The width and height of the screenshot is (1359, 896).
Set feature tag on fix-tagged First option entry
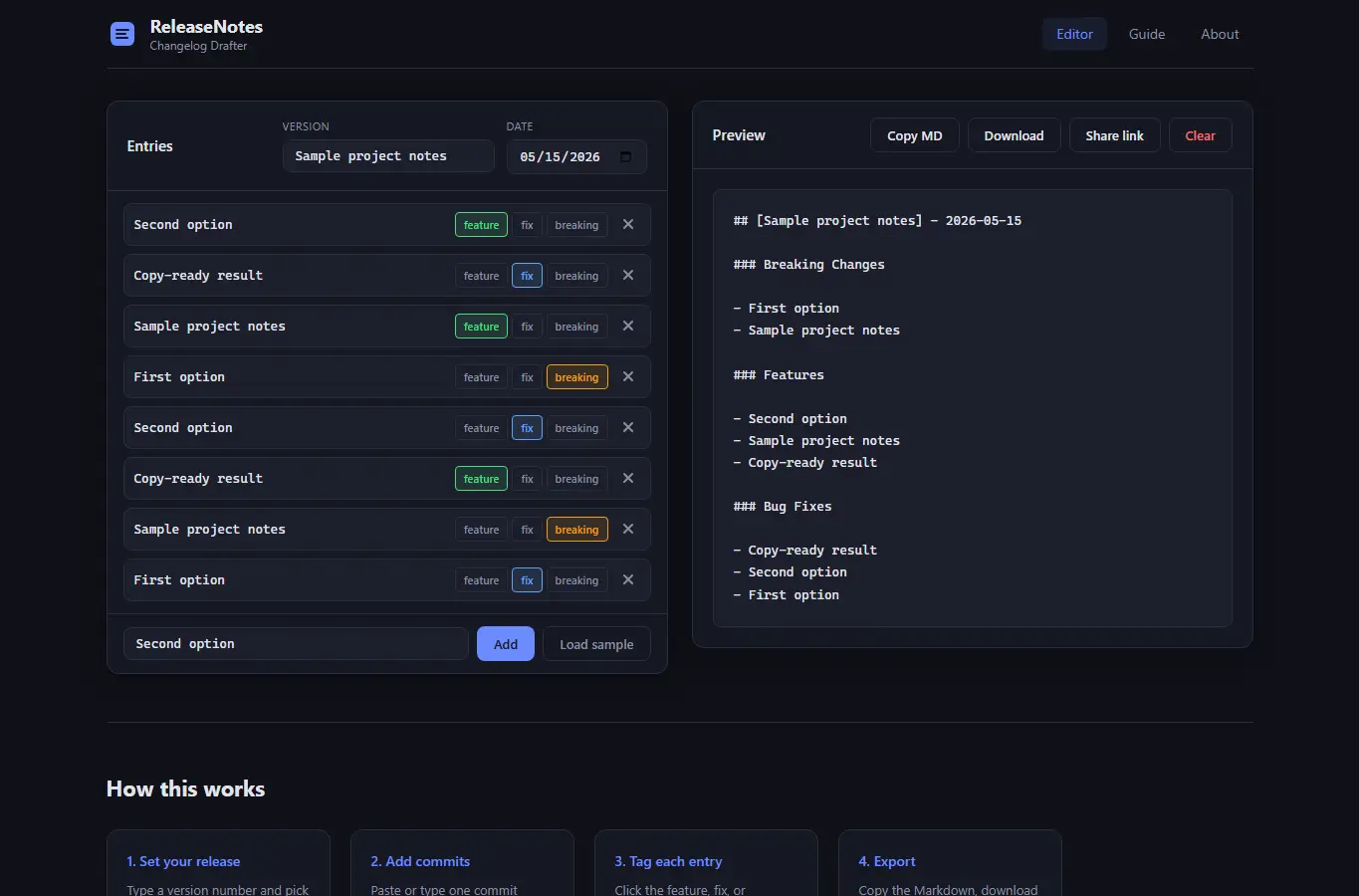click(481, 580)
